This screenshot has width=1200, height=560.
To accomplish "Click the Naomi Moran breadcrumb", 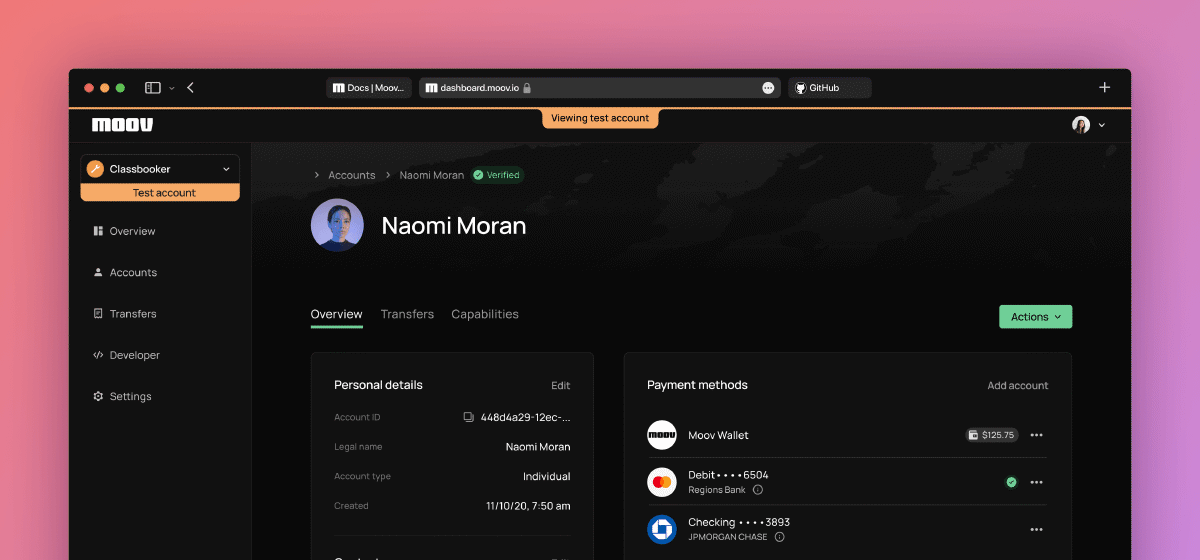I will [432, 175].
